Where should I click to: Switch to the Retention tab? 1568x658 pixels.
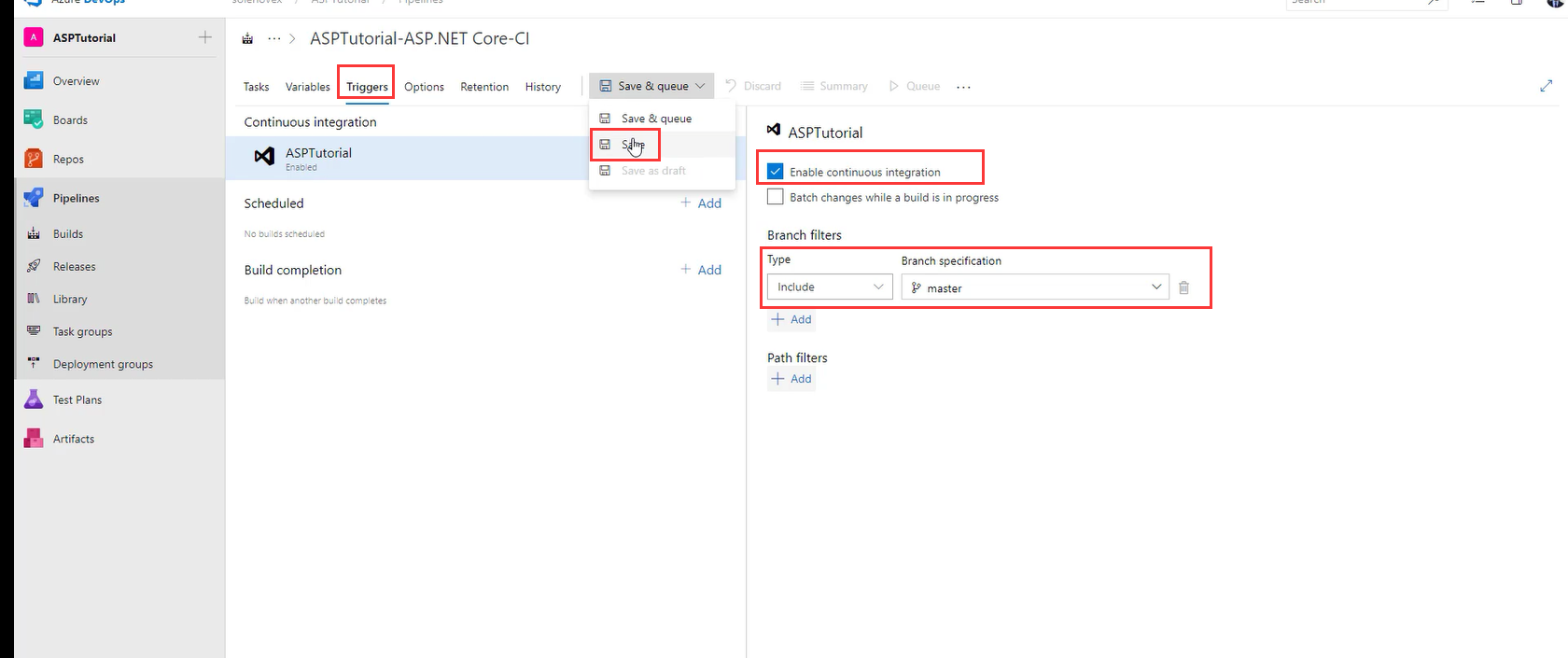[484, 87]
